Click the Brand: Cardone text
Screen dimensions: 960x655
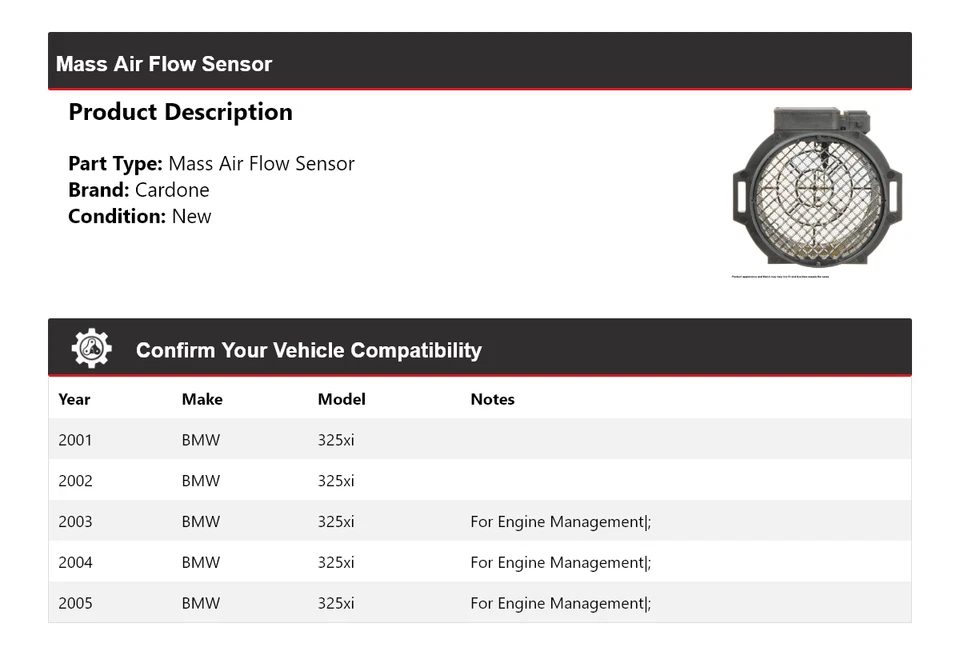[139, 190]
